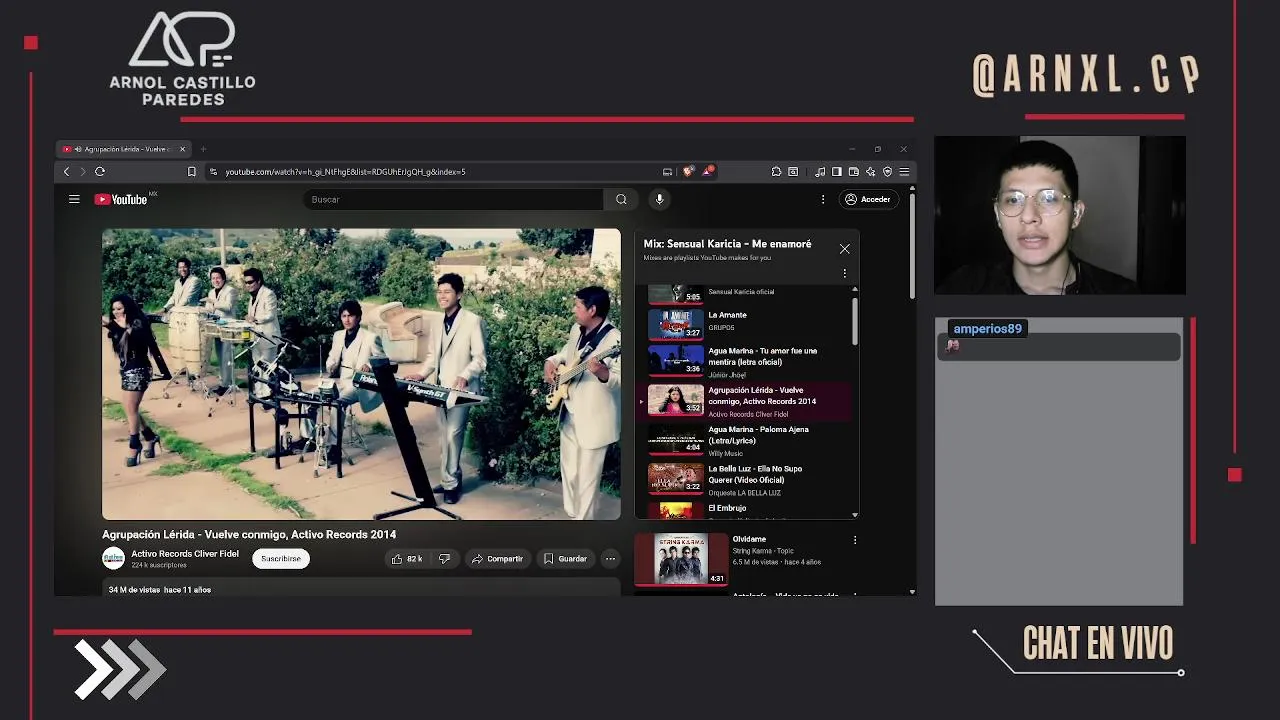The height and width of the screenshot is (720, 1280).
Task: Click the Buscar search field
Action: coord(453,199)
